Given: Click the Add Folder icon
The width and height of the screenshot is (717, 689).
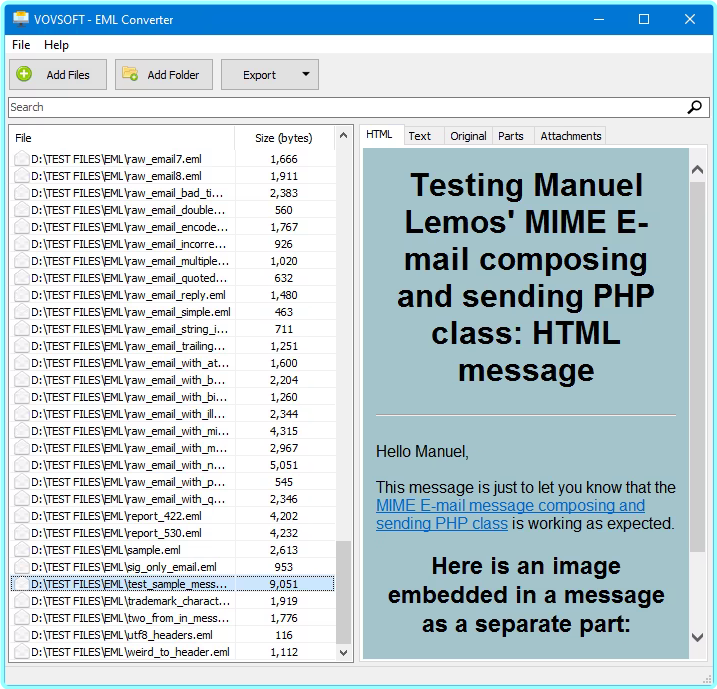Looking at the screenshot, I should click(129, 74).
